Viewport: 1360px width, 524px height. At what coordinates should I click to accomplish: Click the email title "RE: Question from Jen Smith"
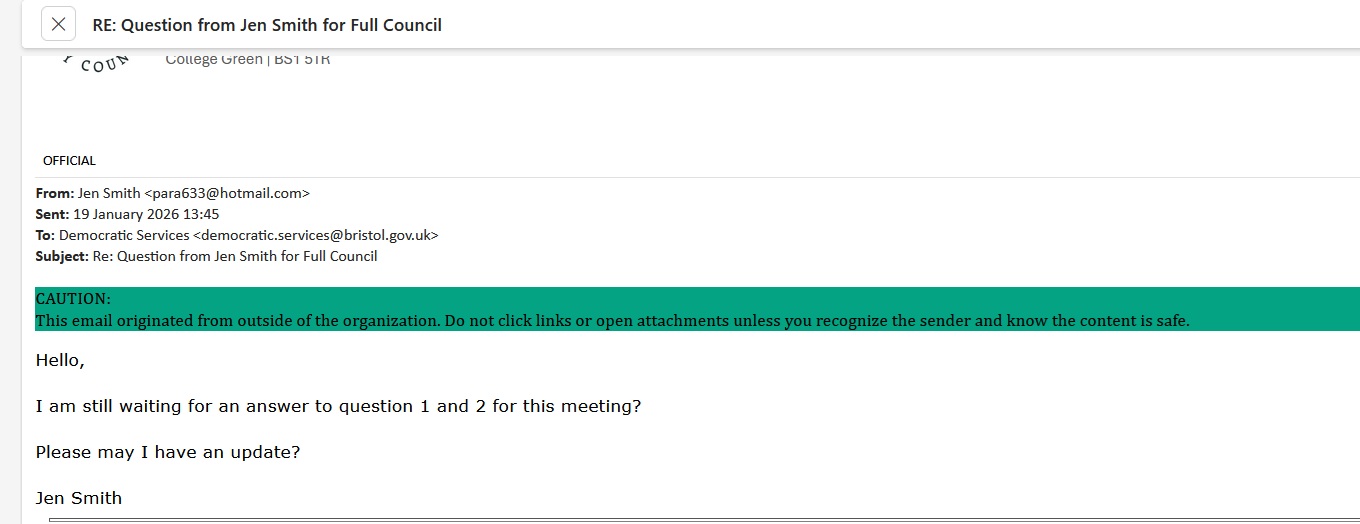pyautogui.click(x=267, y=25)
